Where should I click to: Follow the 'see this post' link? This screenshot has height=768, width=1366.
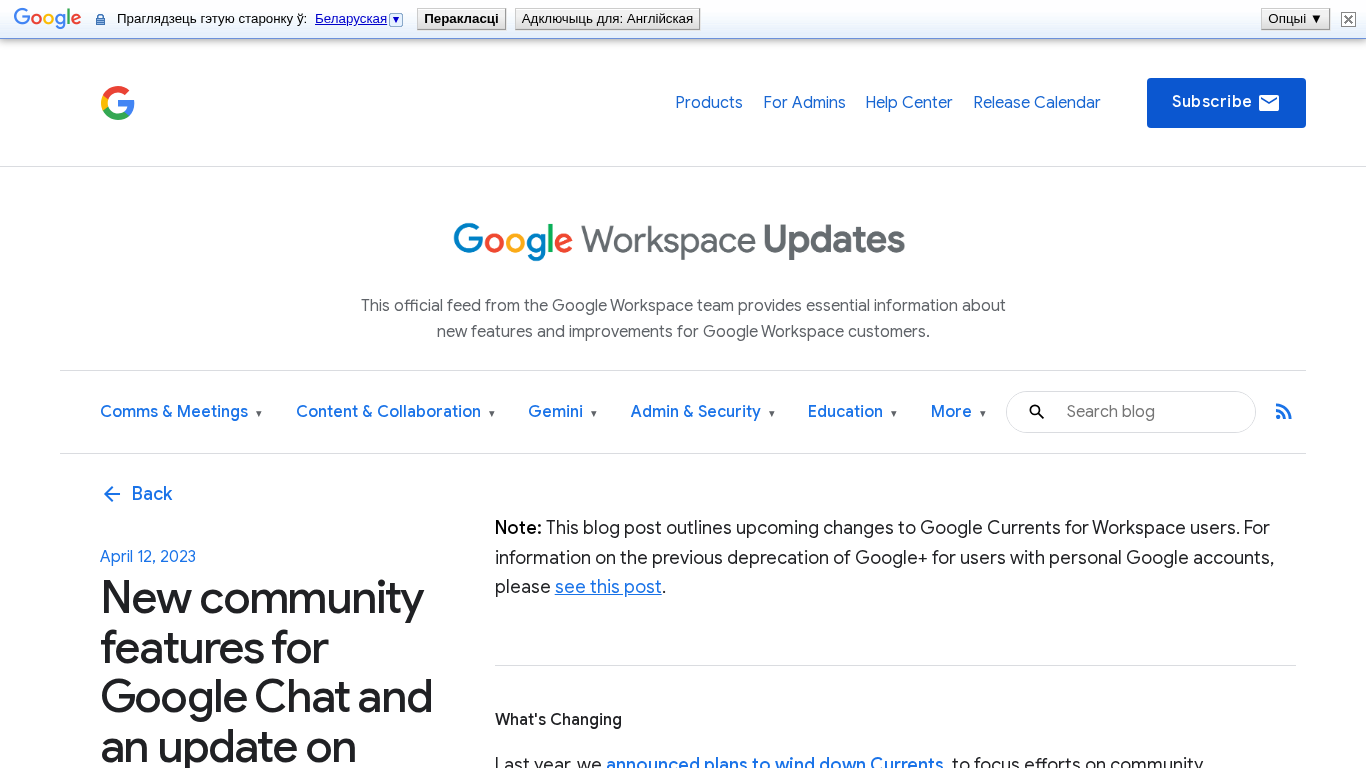tap(608, 587)
